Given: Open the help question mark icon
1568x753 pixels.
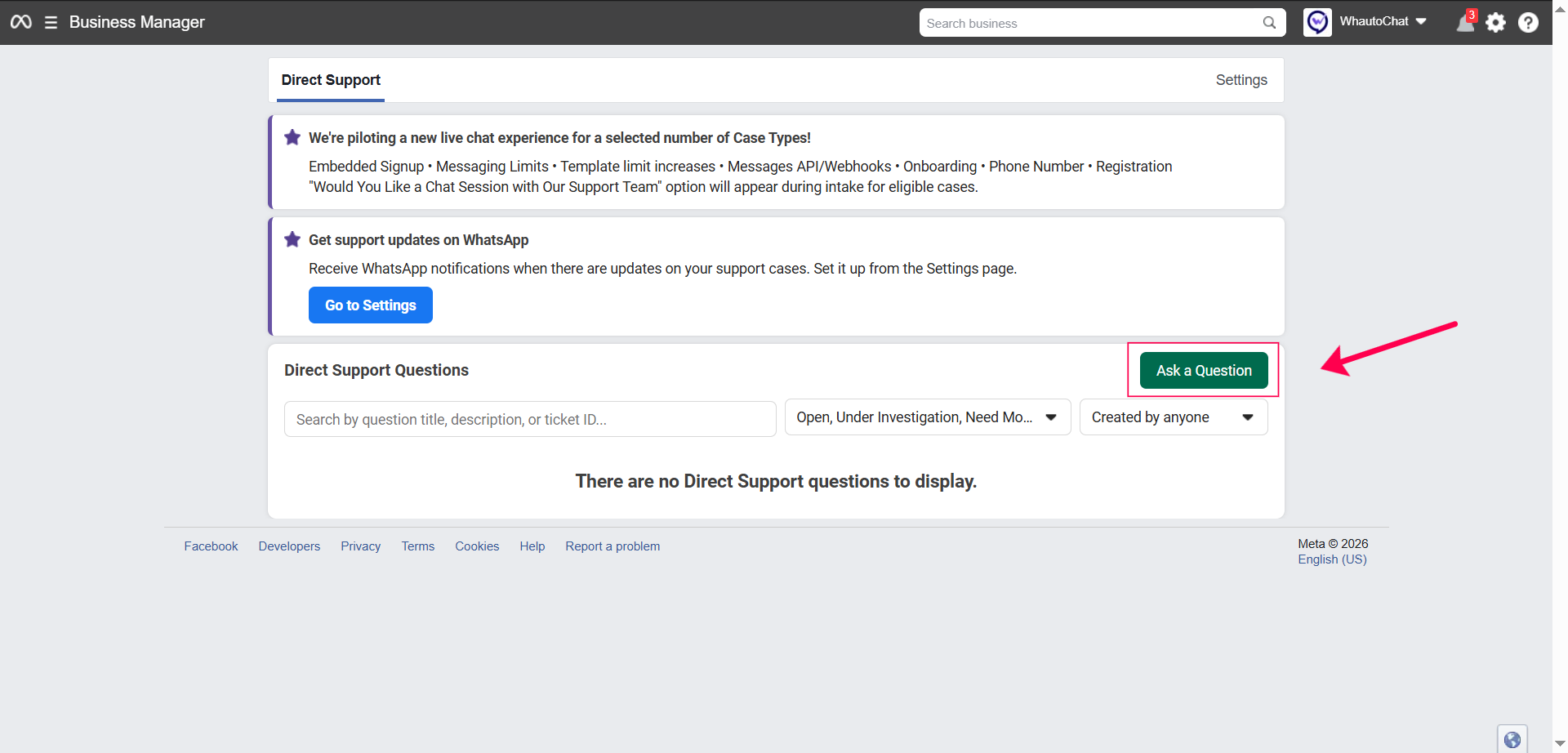Looking at the screenshot, I should (x=1528, y=22).
